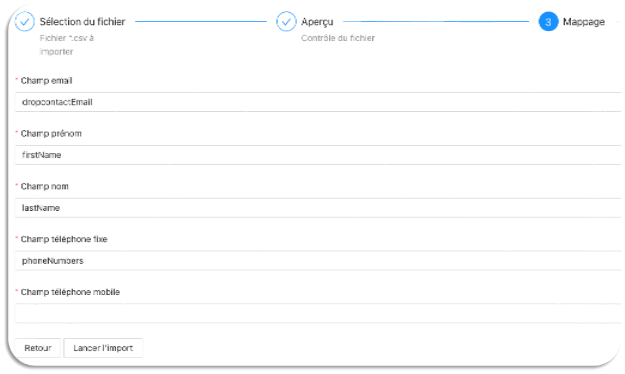Click the Champ téléphone fixe label
The image size is (625, 374).
pyautogui.click(x=64, y=239)
